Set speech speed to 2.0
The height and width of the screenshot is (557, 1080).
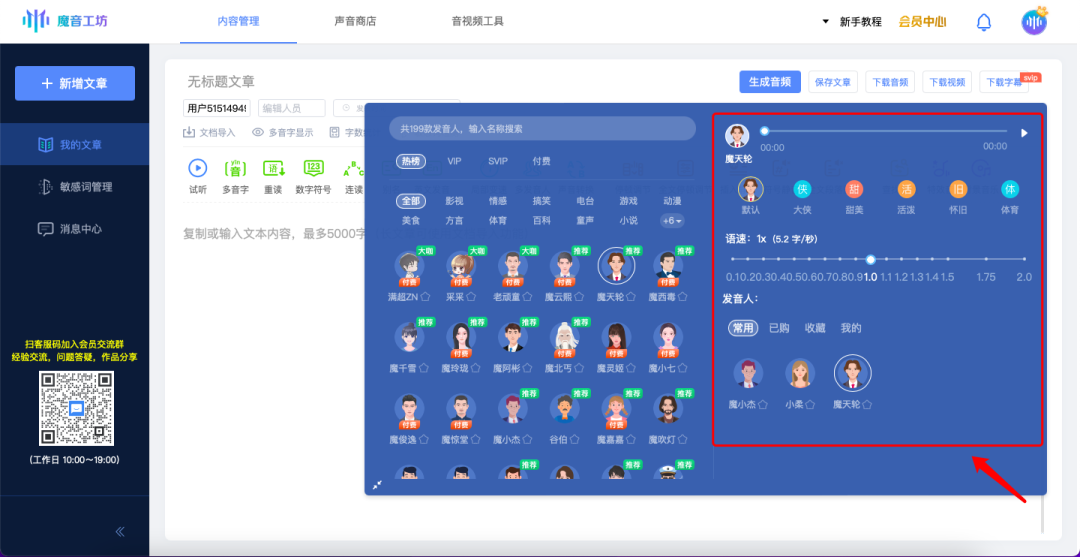[1024, 260]
